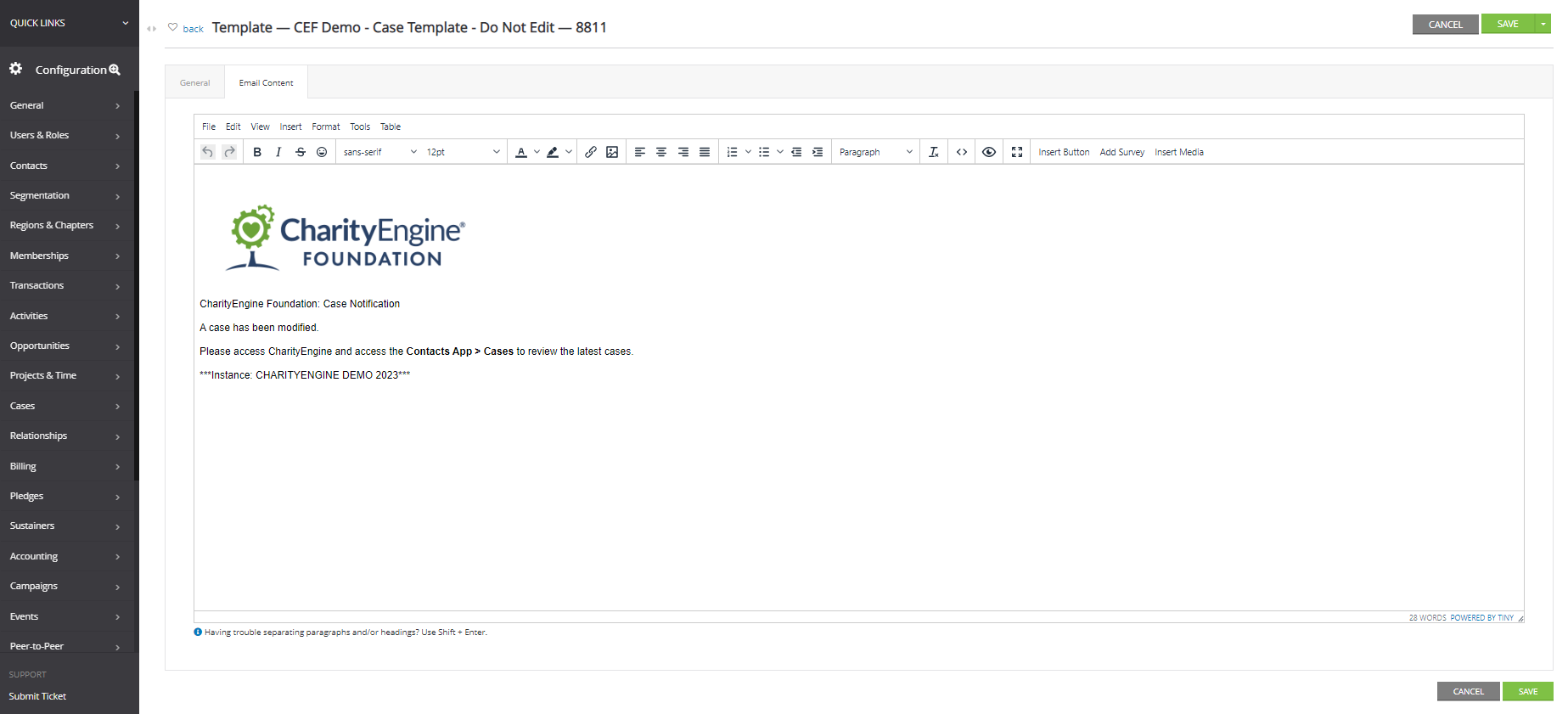The height and width of the screenshot is (714, 1568).
Task: Expand the Campaigns sidebar section
Action: click(x=66, y=586)
